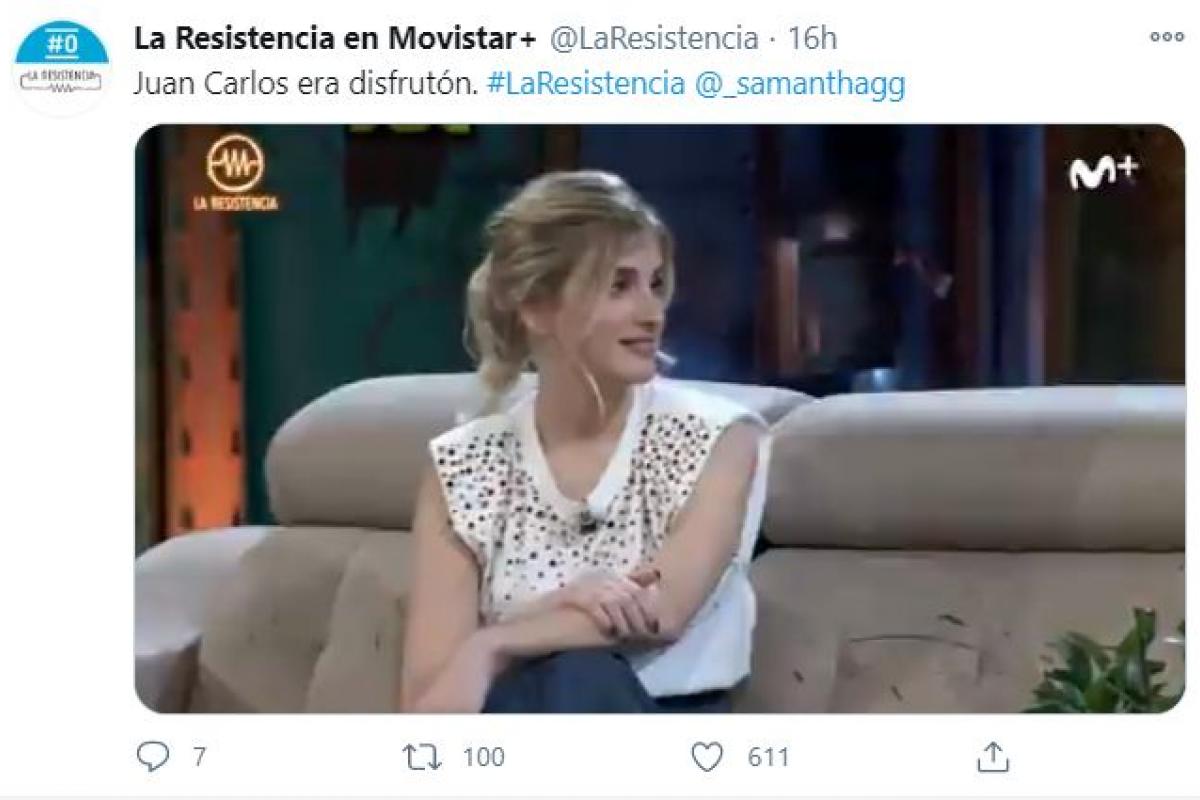1200x800 pixels.
Task: Click the M+ Movistar logo in video
Action: pos(1103,172)
